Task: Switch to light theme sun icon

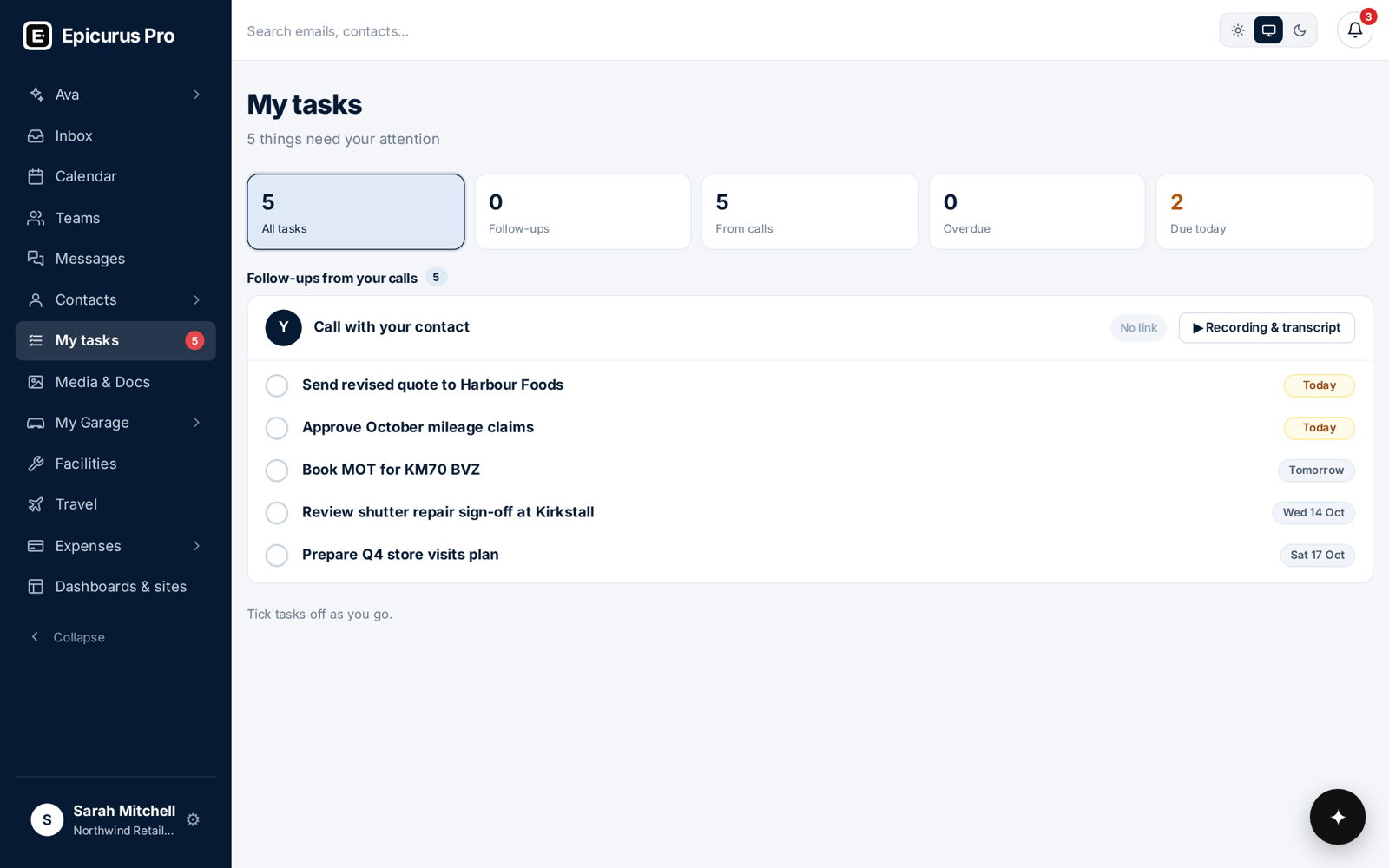Action: (x=1238, y=30)
